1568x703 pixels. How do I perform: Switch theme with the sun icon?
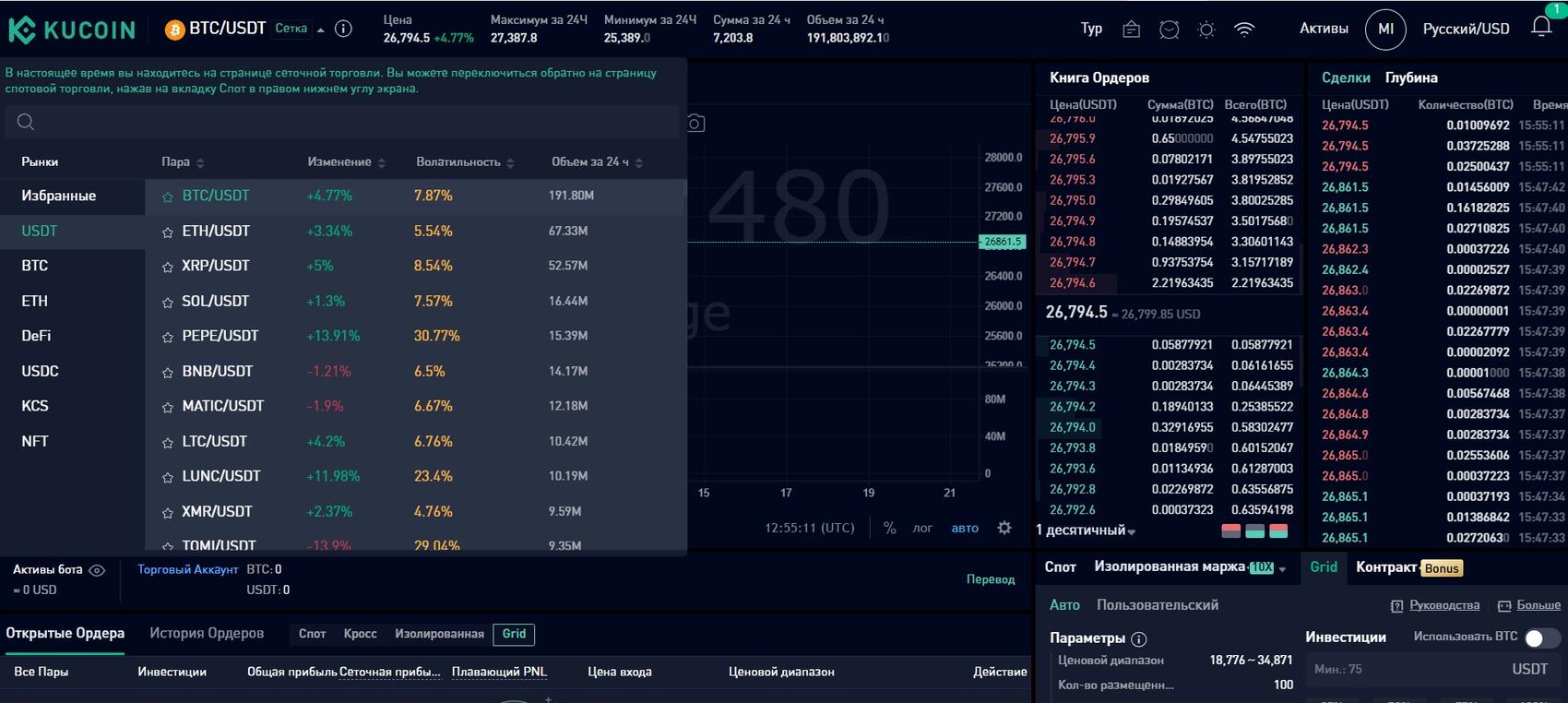(1206, 30)
